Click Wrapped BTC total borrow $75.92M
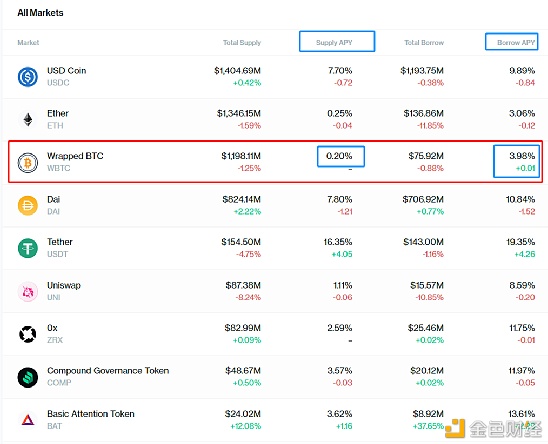548x444 pixels. pyautogui.click(x=426, y=156)
